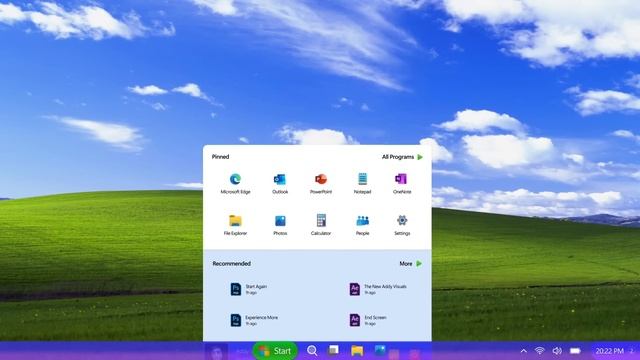The height and width of the screenshot is (360, 640).
Task: Open the clock showing 20:22 PM
Action: [609, 351]
